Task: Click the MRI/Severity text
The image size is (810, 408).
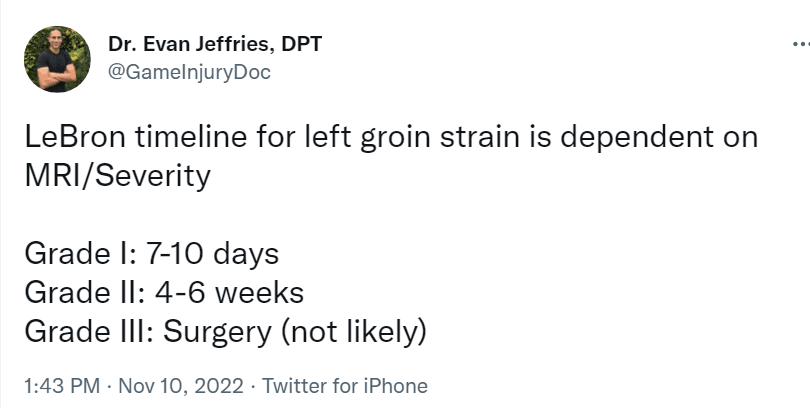Action: click(118, 176)
